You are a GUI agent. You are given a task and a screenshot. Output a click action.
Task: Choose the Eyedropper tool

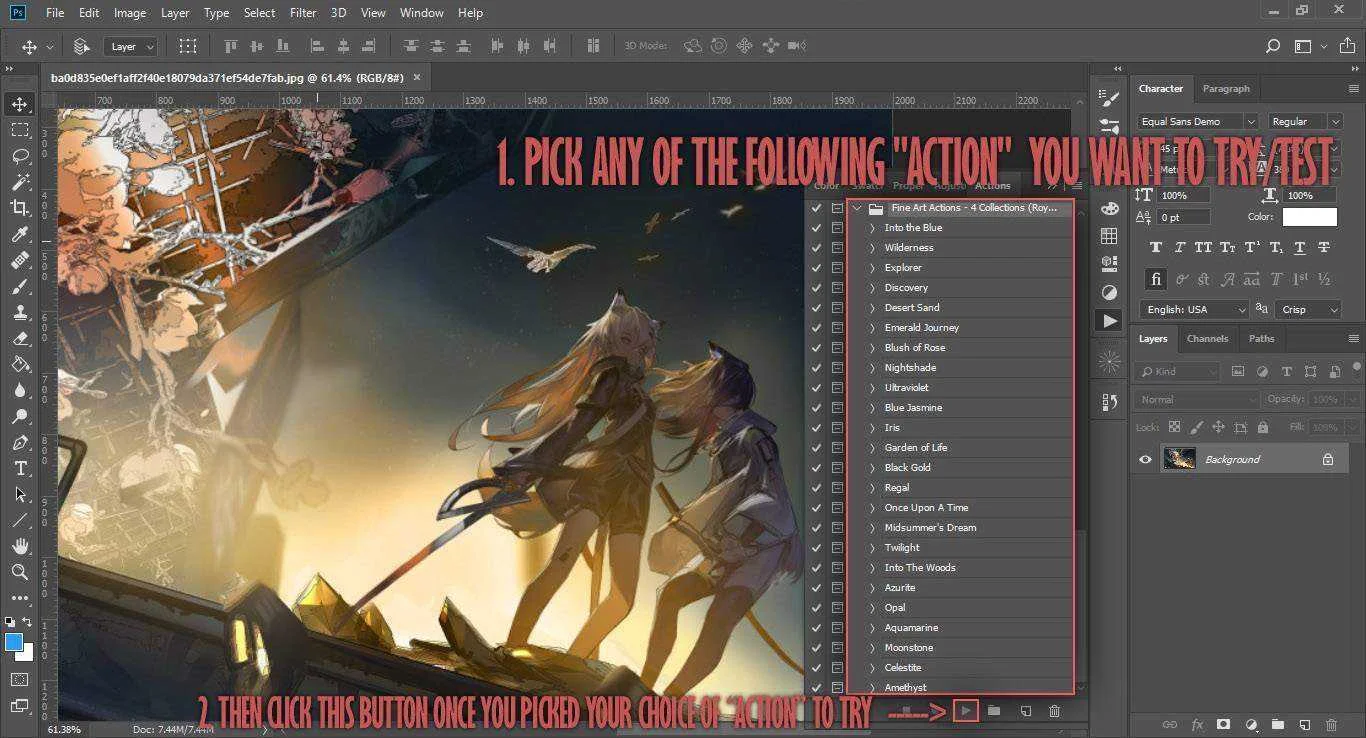click(19, 234)
